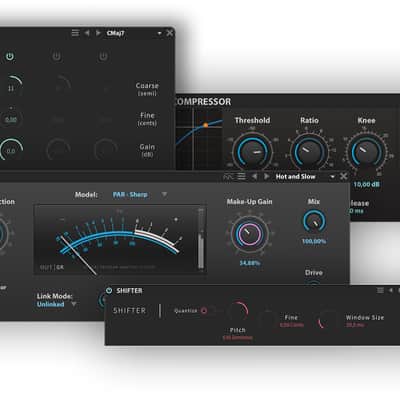Open the Shifter panel hamburger menu
This screenshot has width=400, height=400.
(x=380, y=290)
